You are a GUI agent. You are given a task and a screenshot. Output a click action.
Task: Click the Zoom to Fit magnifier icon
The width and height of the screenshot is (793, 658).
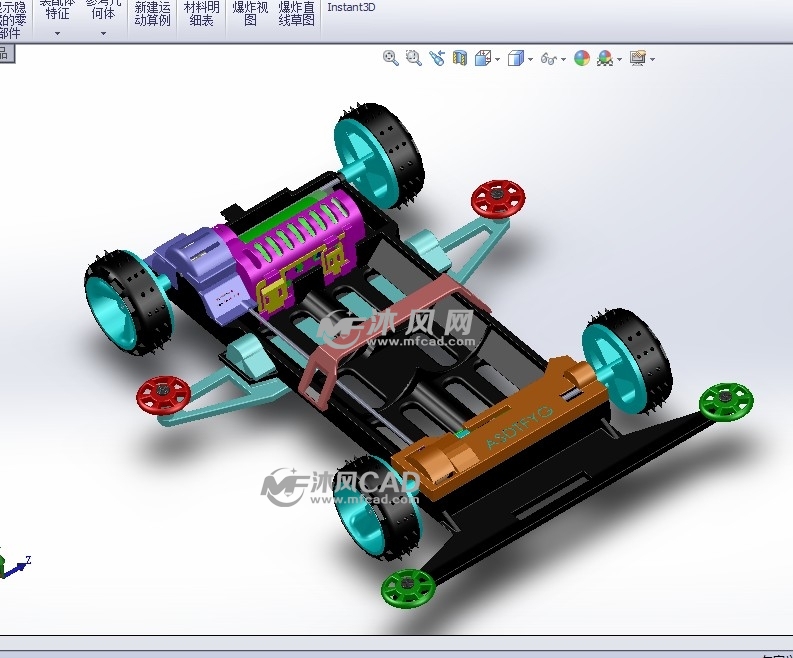point(390,59)
